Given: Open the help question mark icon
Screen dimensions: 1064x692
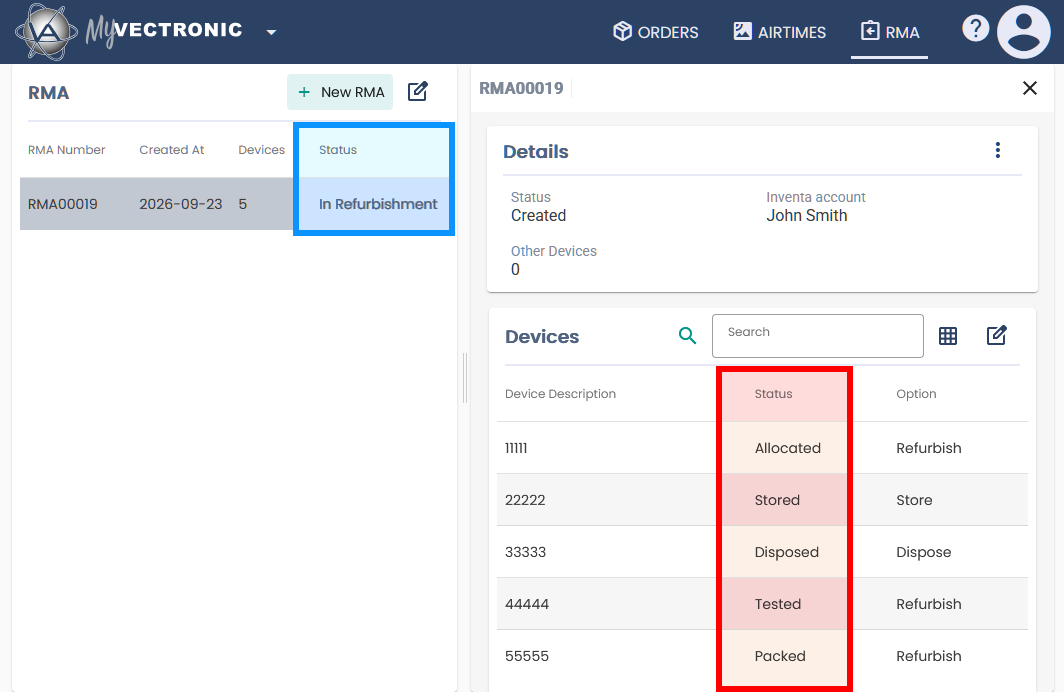Looking at the screenshot, I should 976,28.
